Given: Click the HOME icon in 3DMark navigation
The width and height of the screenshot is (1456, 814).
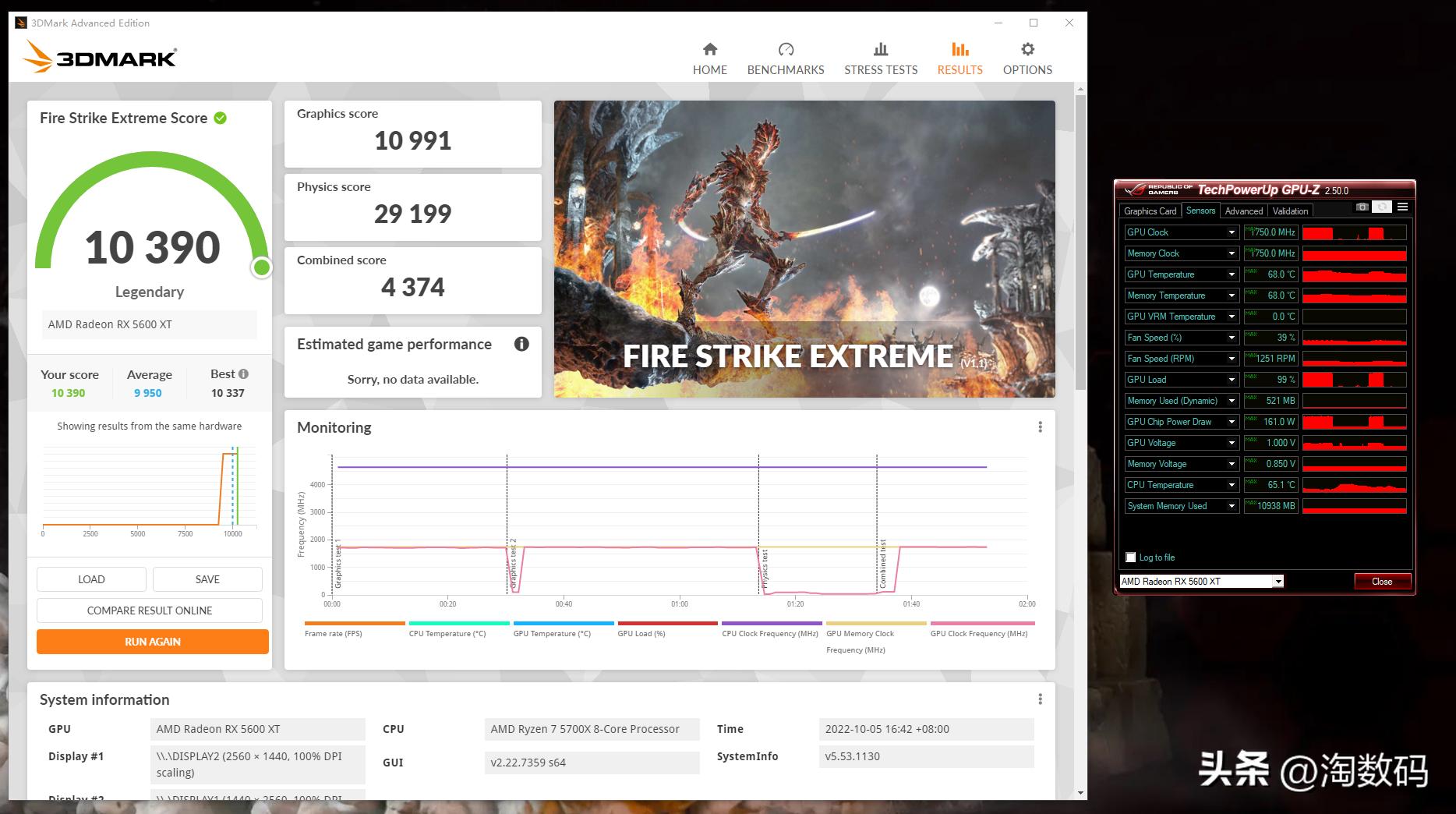Looking at the screenshot, I should tap(709, 50).
